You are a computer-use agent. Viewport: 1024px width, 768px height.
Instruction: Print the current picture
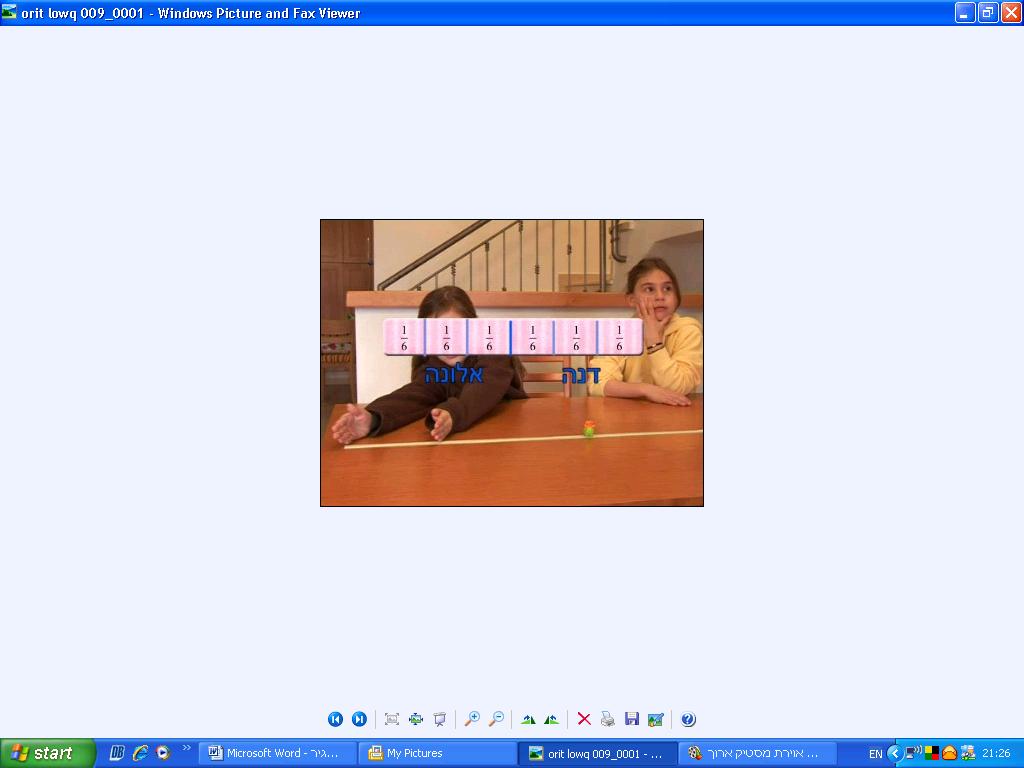tap(607, 719)
